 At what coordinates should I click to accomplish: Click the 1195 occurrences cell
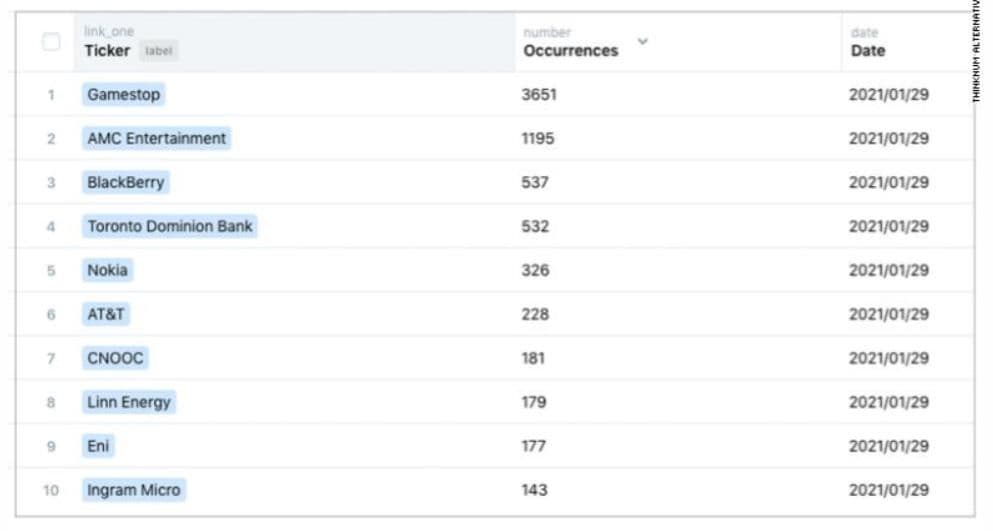(538, 139)
